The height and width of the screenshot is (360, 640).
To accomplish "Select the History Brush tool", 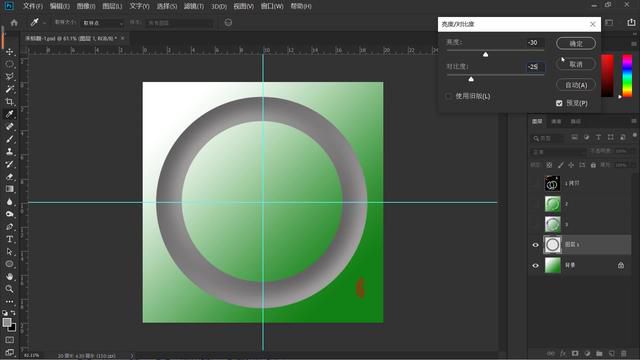I will click(9, 164).
